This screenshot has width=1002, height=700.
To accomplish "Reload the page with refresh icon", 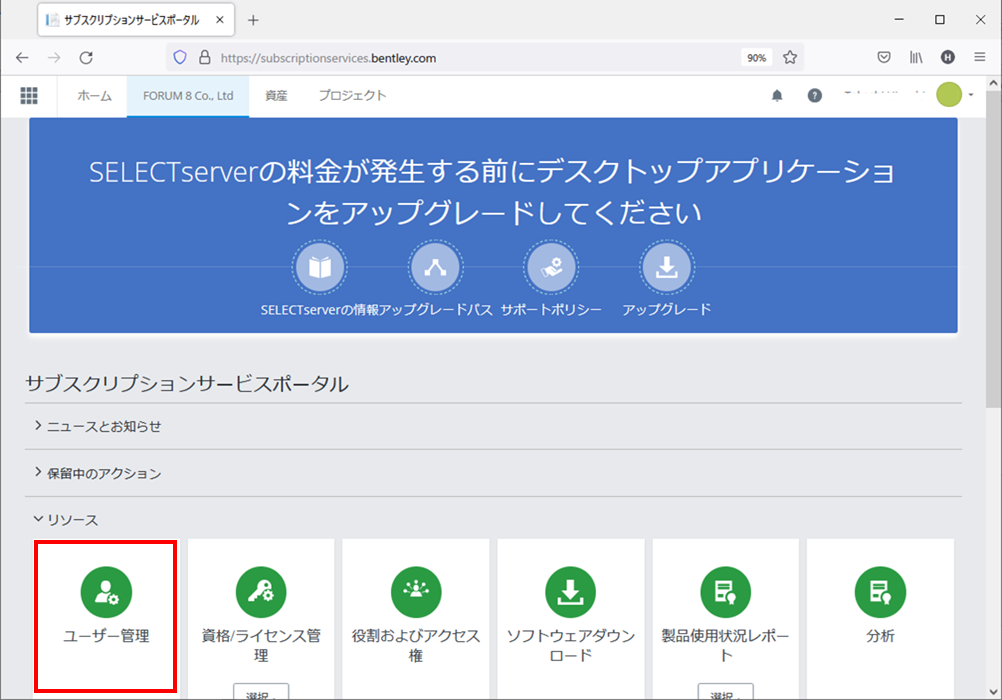I will pos(86,58).
